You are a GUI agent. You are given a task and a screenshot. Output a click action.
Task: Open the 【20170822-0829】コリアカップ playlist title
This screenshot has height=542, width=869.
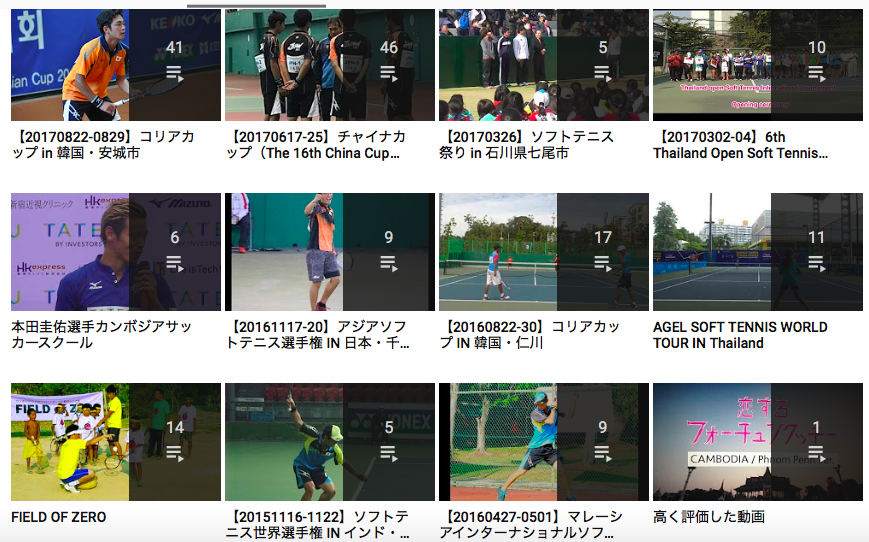pyautogui.click(x=103, y=145)
